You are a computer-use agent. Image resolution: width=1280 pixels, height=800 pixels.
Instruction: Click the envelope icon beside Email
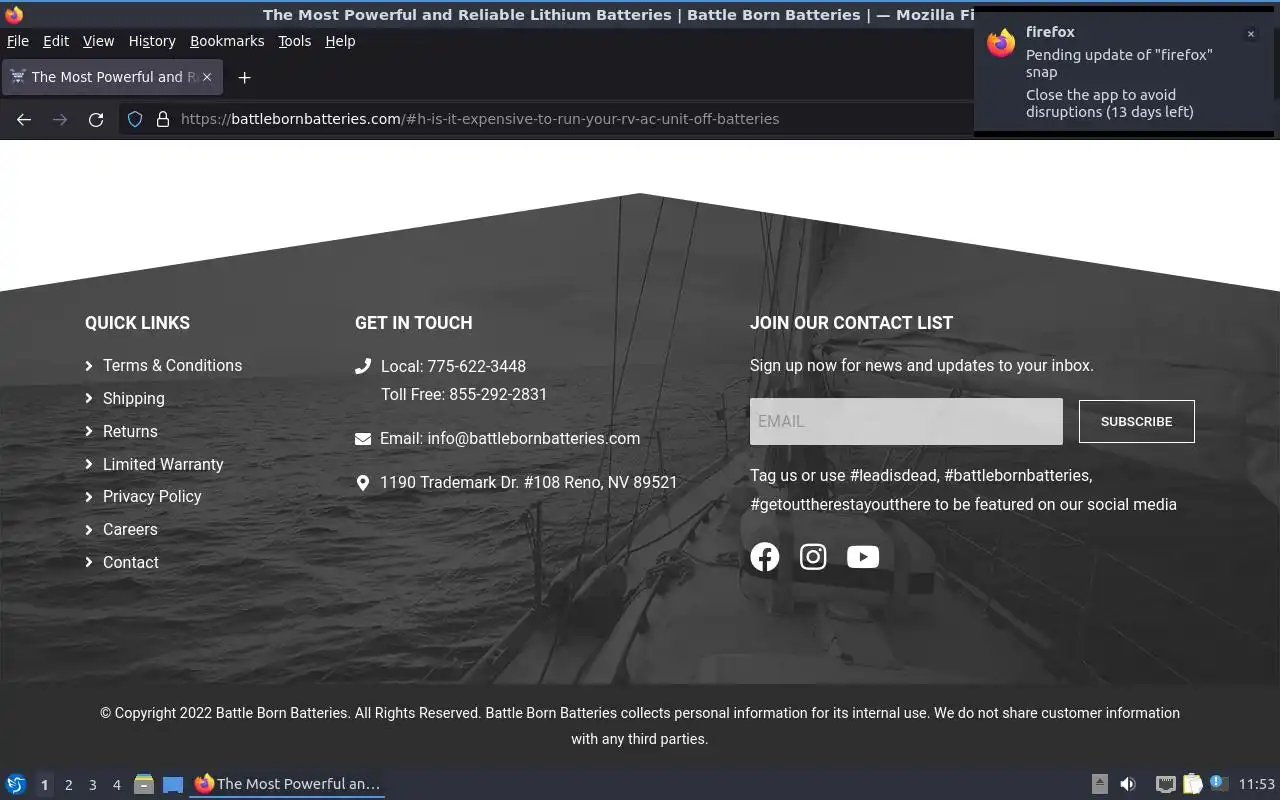click(363, 438)
